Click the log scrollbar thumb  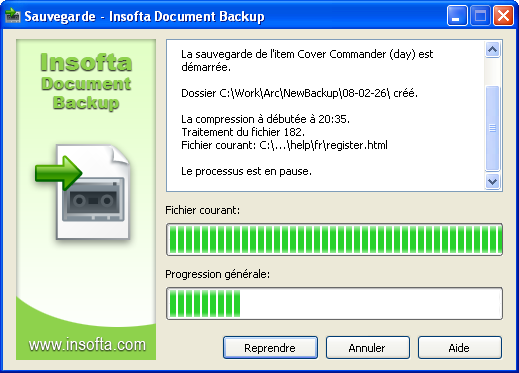[x=492, y=128]
